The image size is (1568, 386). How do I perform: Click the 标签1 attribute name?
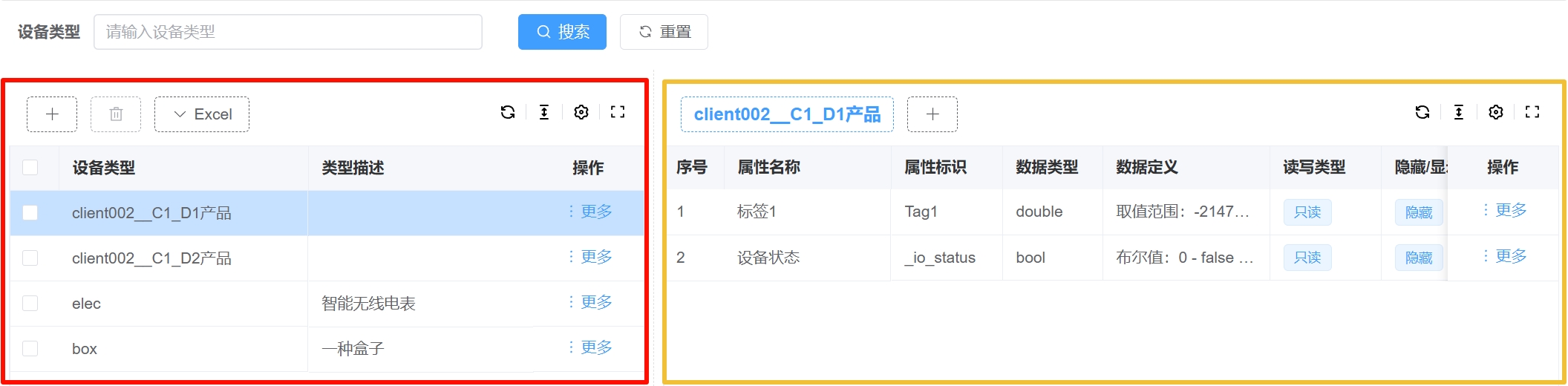click(x=757, y=212)
